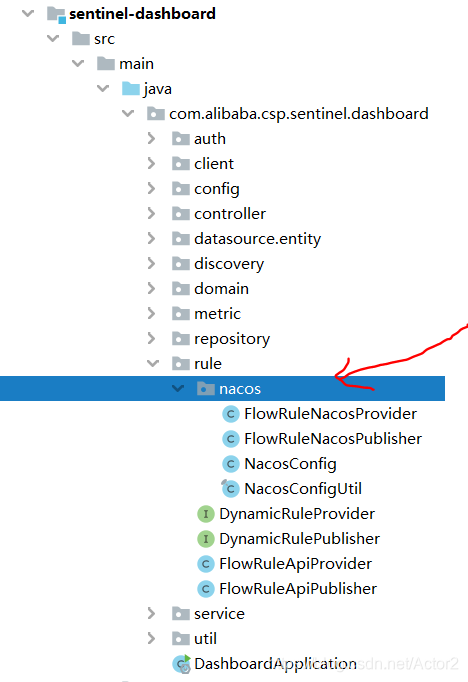Click the NacosConfig class icon
The width and height of the screenshot is (468, 682).
231,464
